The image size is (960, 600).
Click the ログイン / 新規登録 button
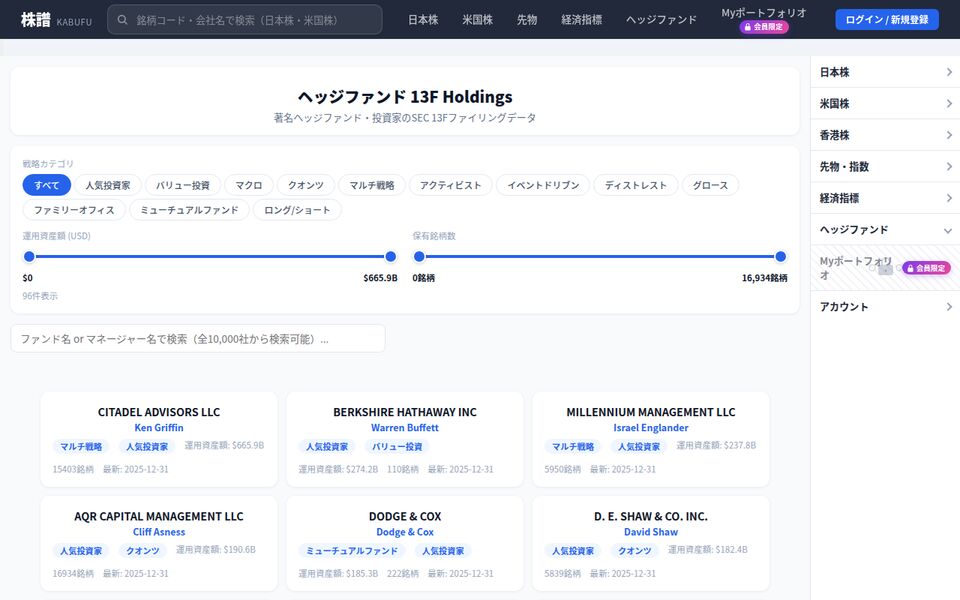coord(887,20)
